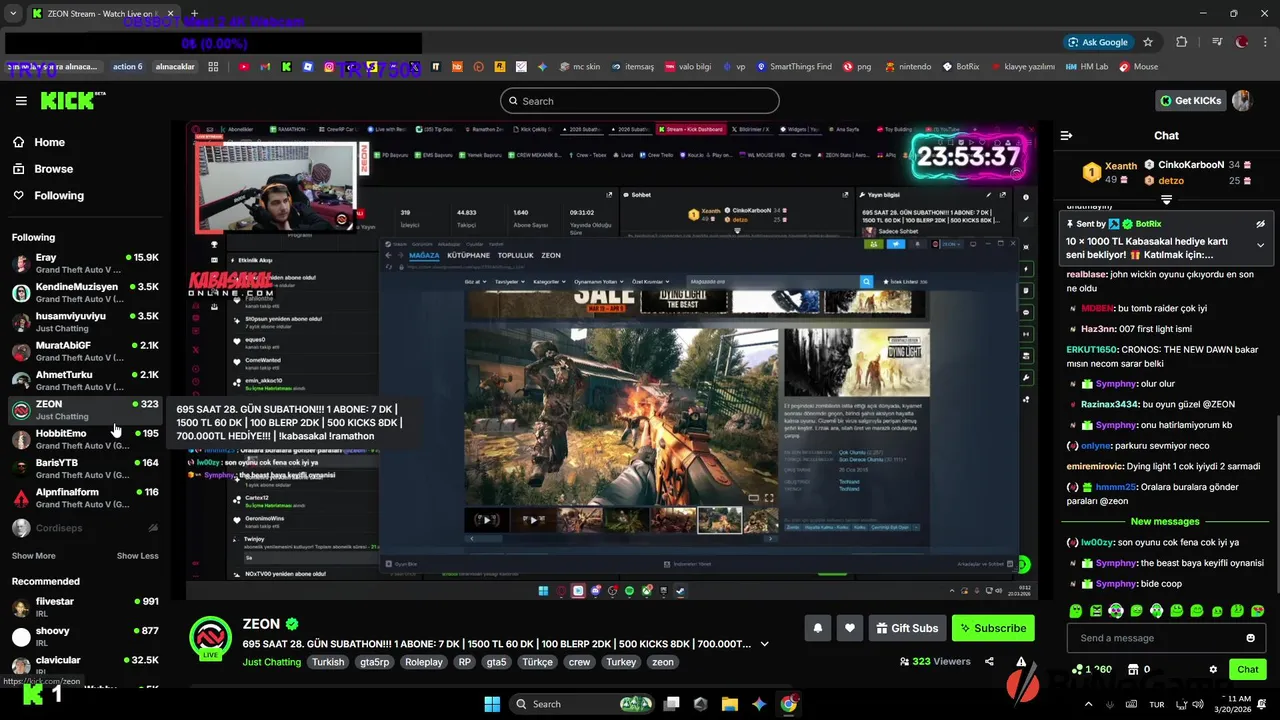Open Windows Start menu

click(492, 704)
